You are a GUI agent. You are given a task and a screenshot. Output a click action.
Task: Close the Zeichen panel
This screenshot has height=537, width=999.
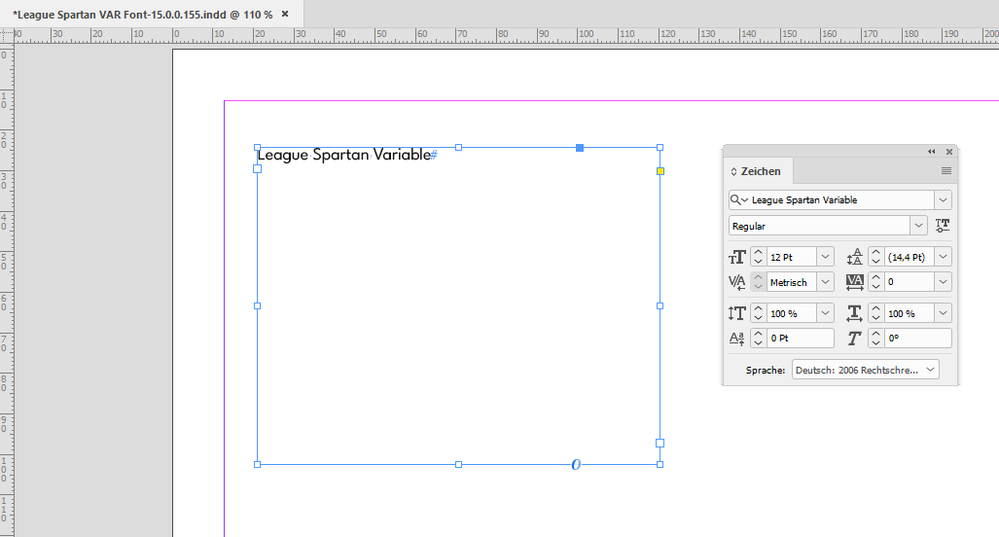tap(949, 152)
